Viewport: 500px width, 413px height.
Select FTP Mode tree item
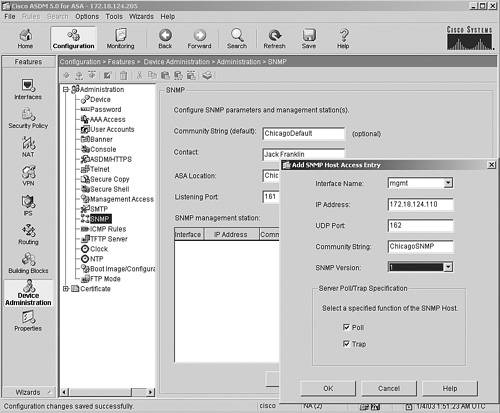(x=105, y=279)
